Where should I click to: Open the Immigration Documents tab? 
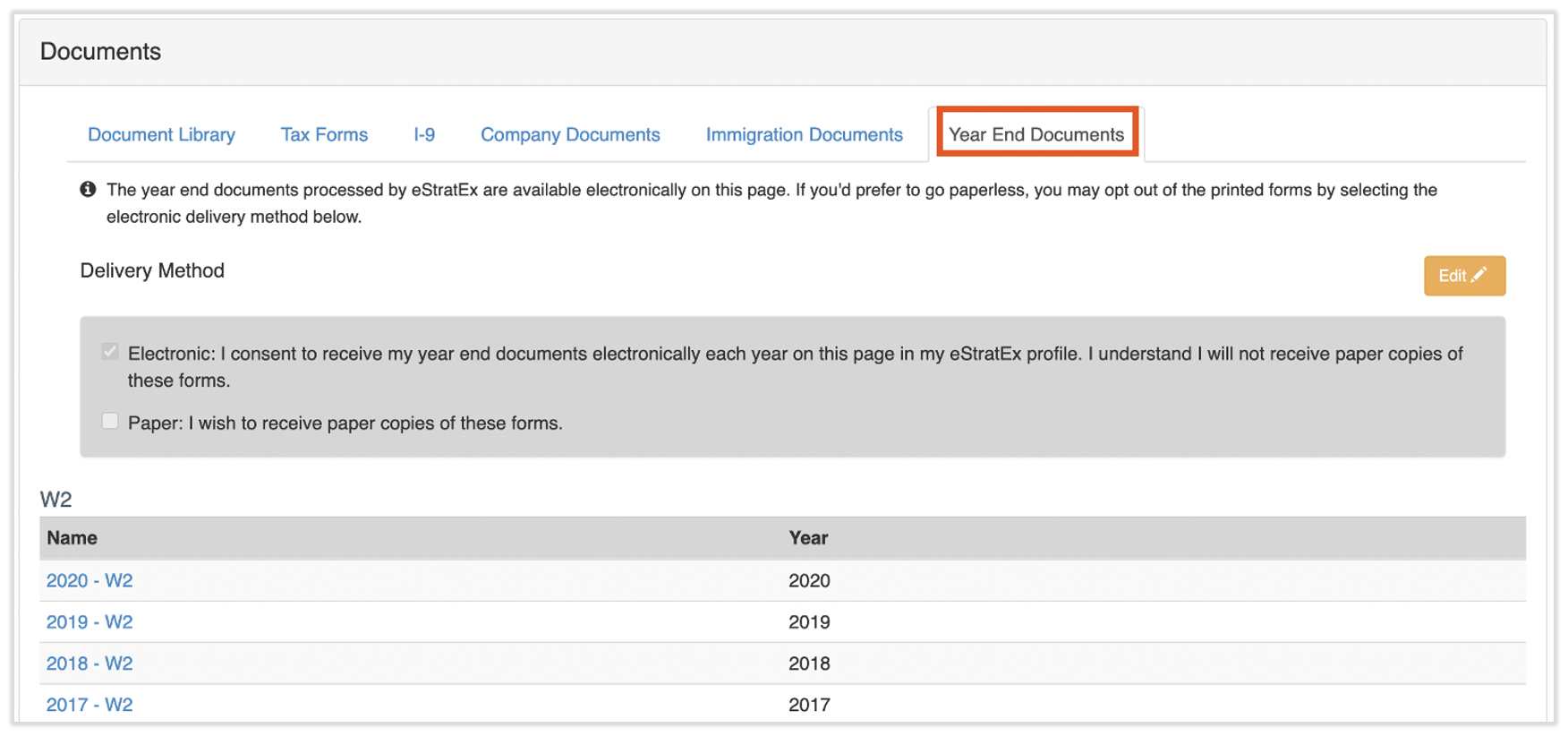tap(804, 134)
